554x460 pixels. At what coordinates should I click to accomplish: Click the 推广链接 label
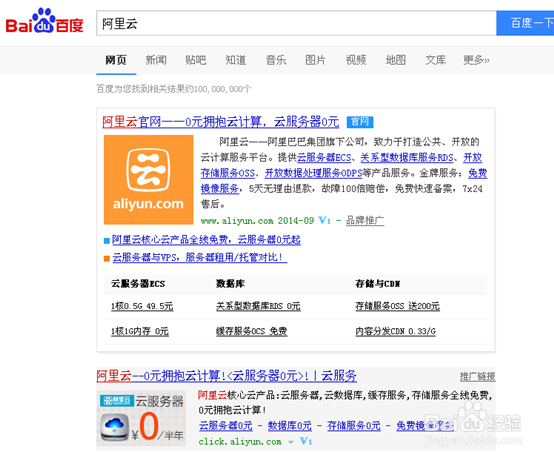pyautogui.click(x=477, y=377)
